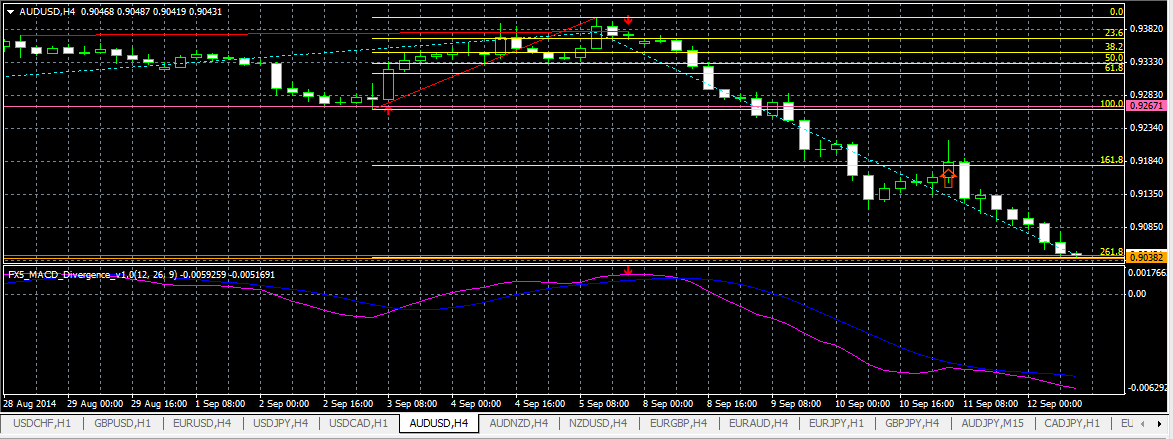Open the chart menu triangle beside AUDUSD,H4 title
This screenshot has width=1173, height=439.
pyautogui.click(x=10, y=12)
